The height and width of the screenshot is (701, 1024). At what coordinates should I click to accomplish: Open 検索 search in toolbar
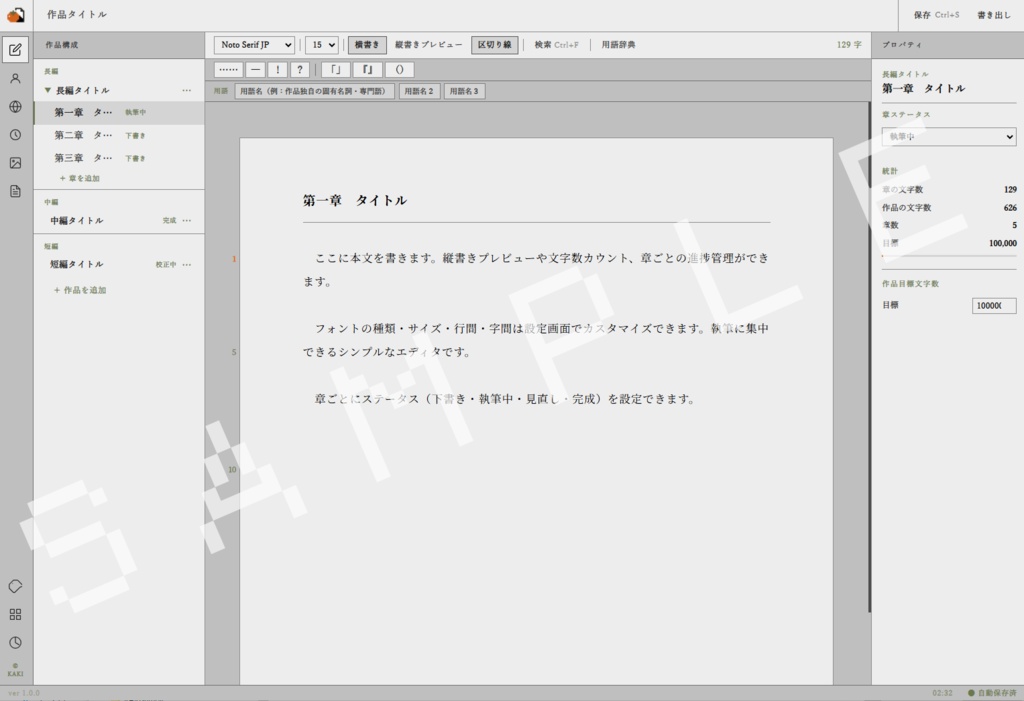click(x=556, y=44)
